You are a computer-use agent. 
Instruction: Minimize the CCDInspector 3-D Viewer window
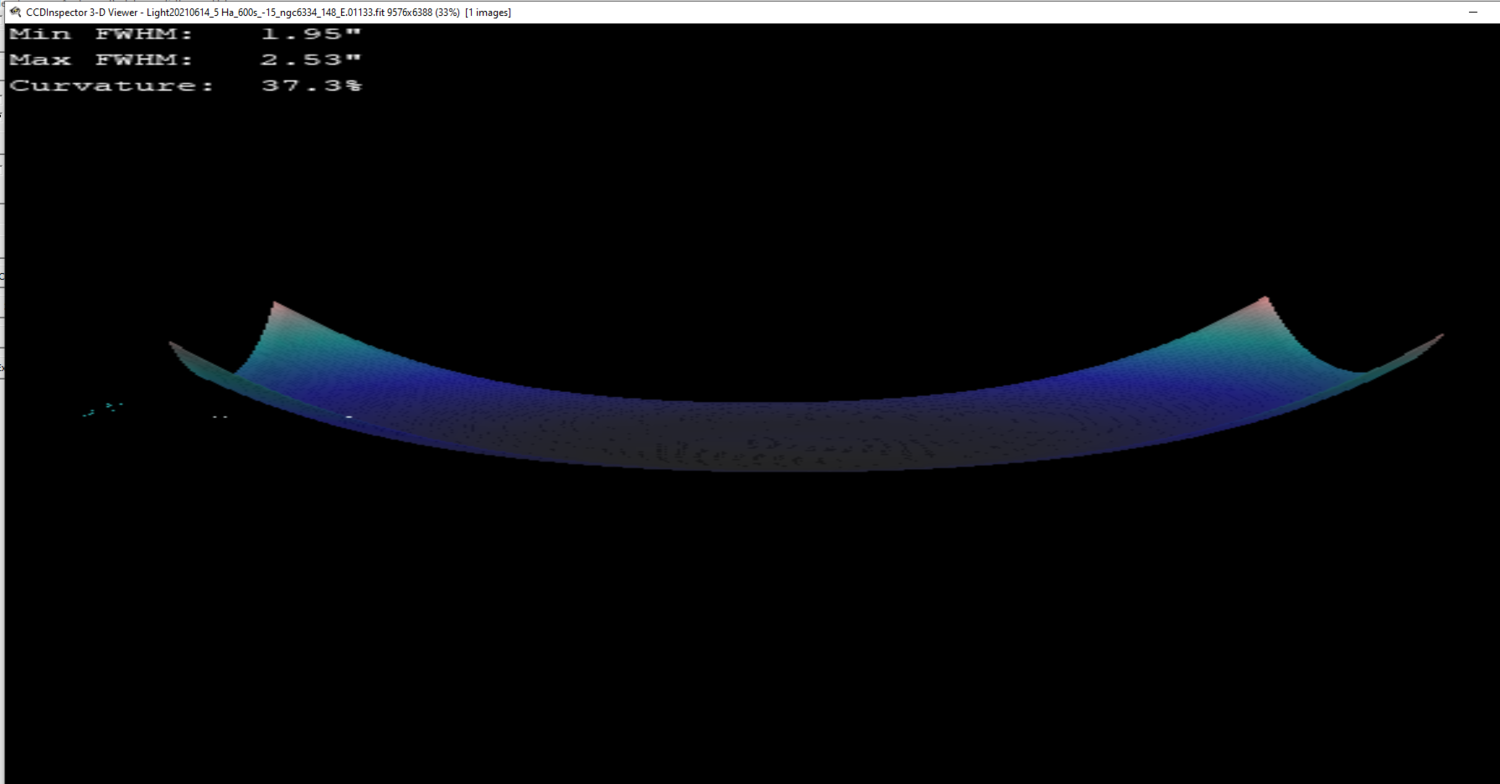point(1474,12)
